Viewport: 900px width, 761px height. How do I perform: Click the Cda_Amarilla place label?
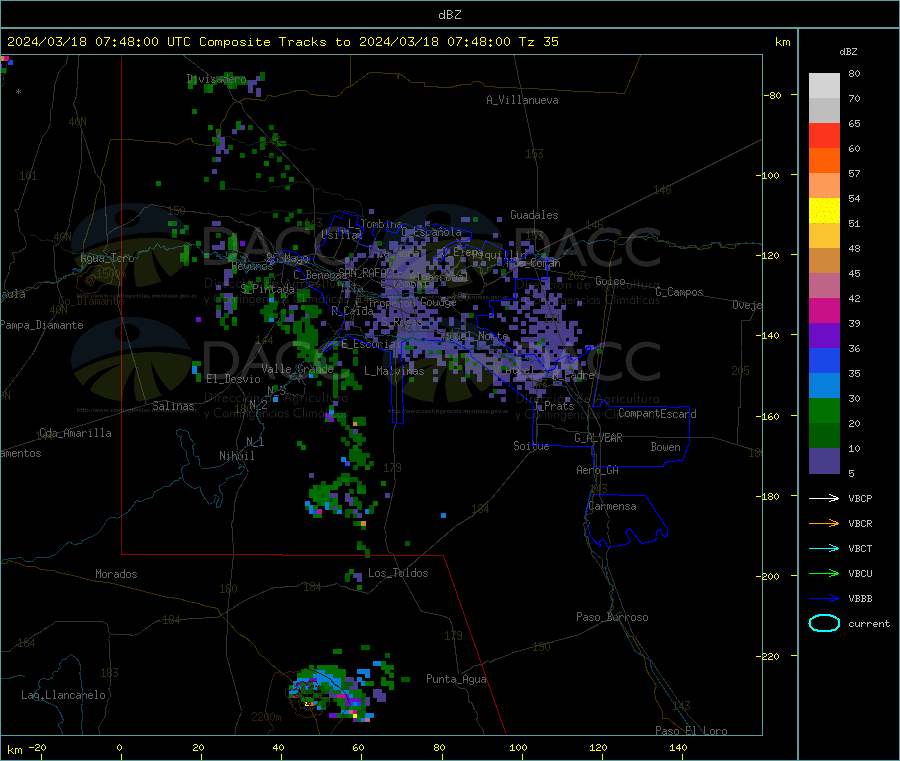(x=75, y=433)
